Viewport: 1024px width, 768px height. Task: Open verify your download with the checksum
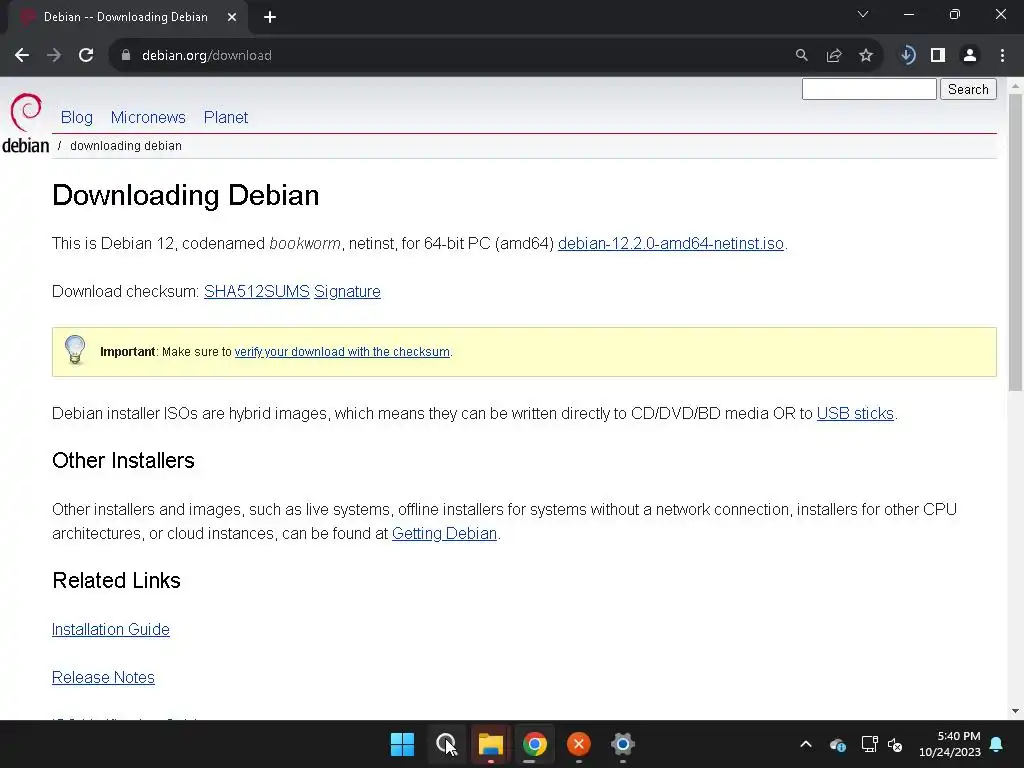(x=342, y=352)
